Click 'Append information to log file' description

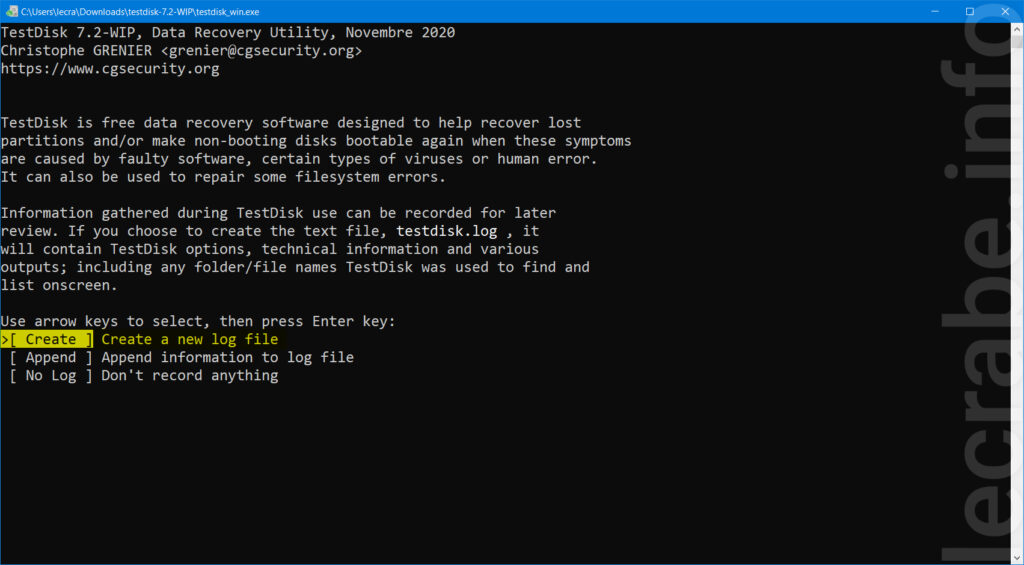click(x=227, y=357)
